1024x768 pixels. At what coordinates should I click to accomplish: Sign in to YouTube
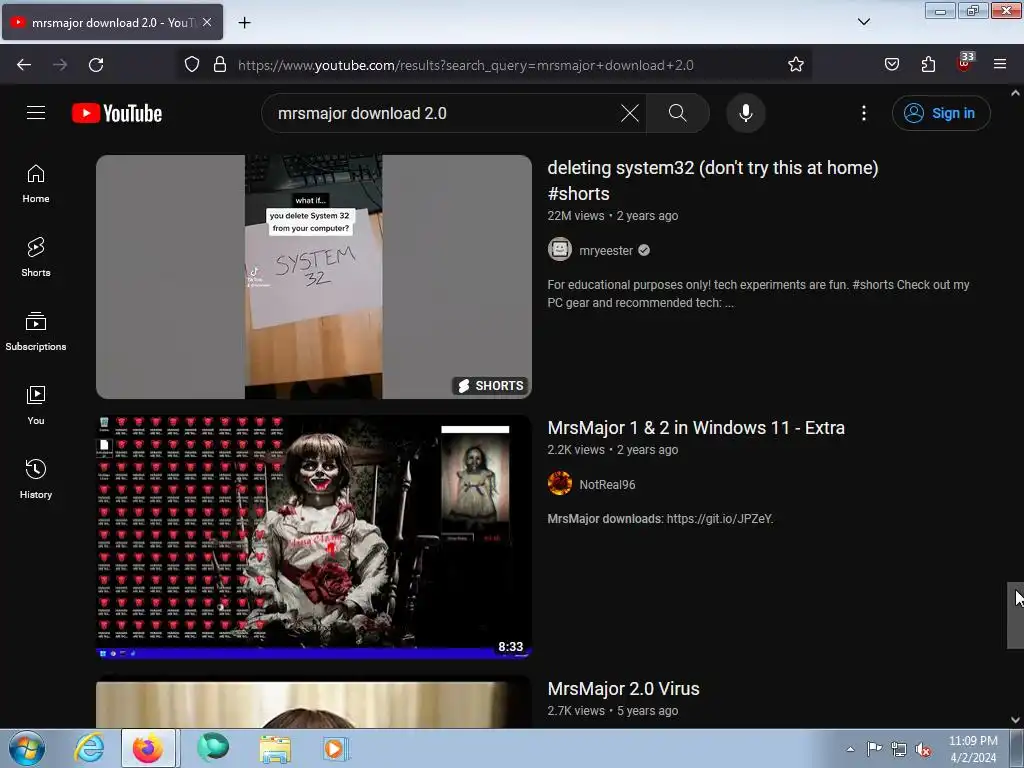click(x=941, y=113)
